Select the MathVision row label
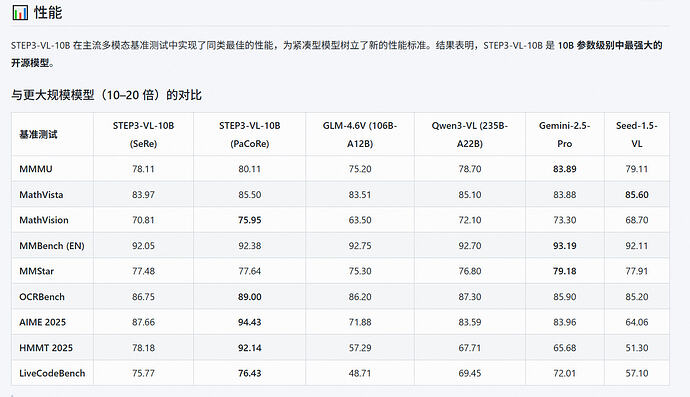Image resolution: width=690 pixels, height=397 pixels. point(44,220)
